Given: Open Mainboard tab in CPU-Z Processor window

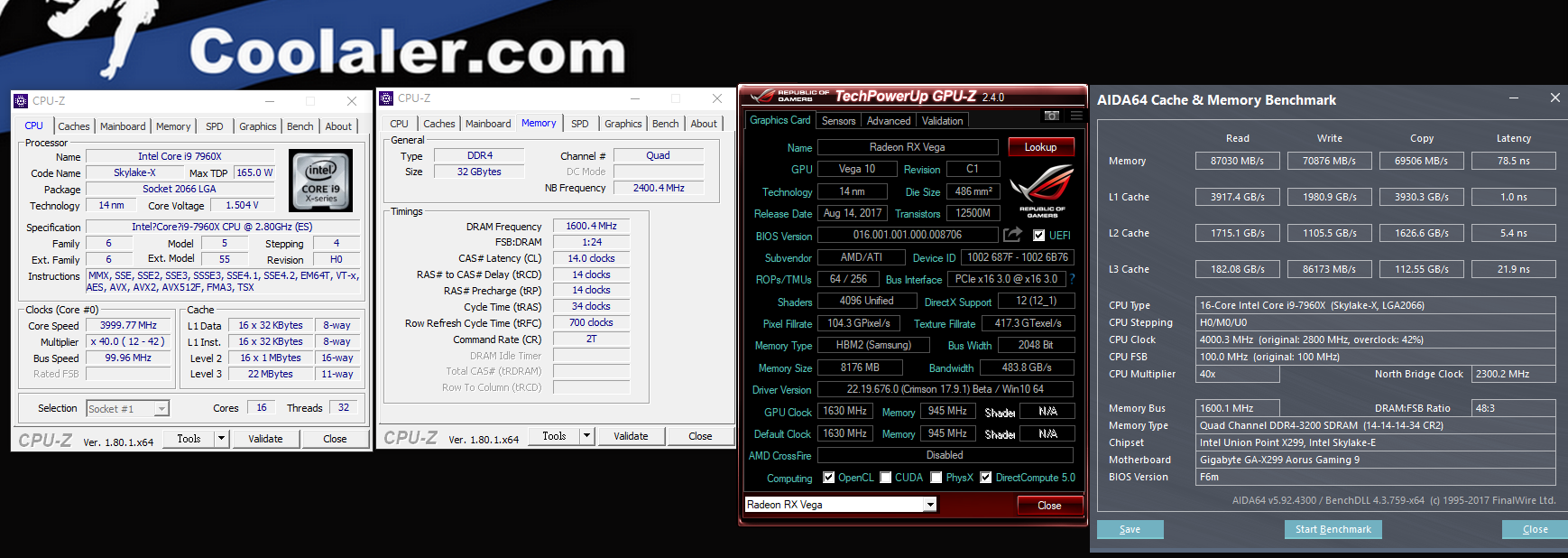Looking at the screenshot, I should [123, 126].
